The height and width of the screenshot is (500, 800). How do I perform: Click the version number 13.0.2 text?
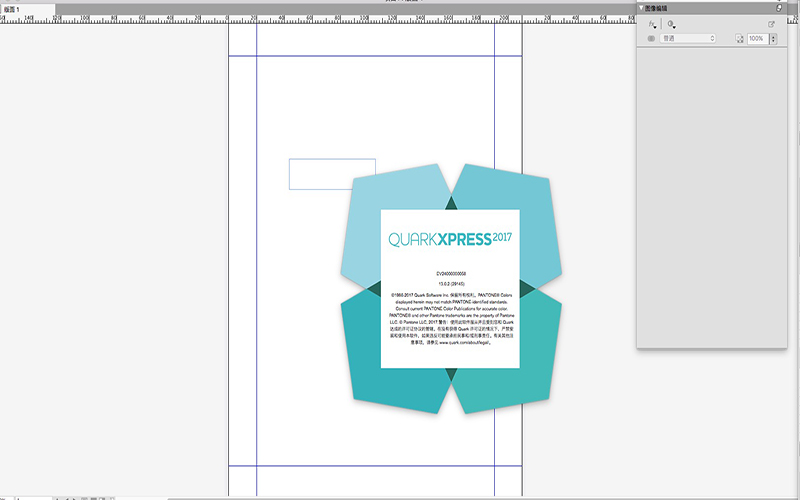(x=451, y=284)
